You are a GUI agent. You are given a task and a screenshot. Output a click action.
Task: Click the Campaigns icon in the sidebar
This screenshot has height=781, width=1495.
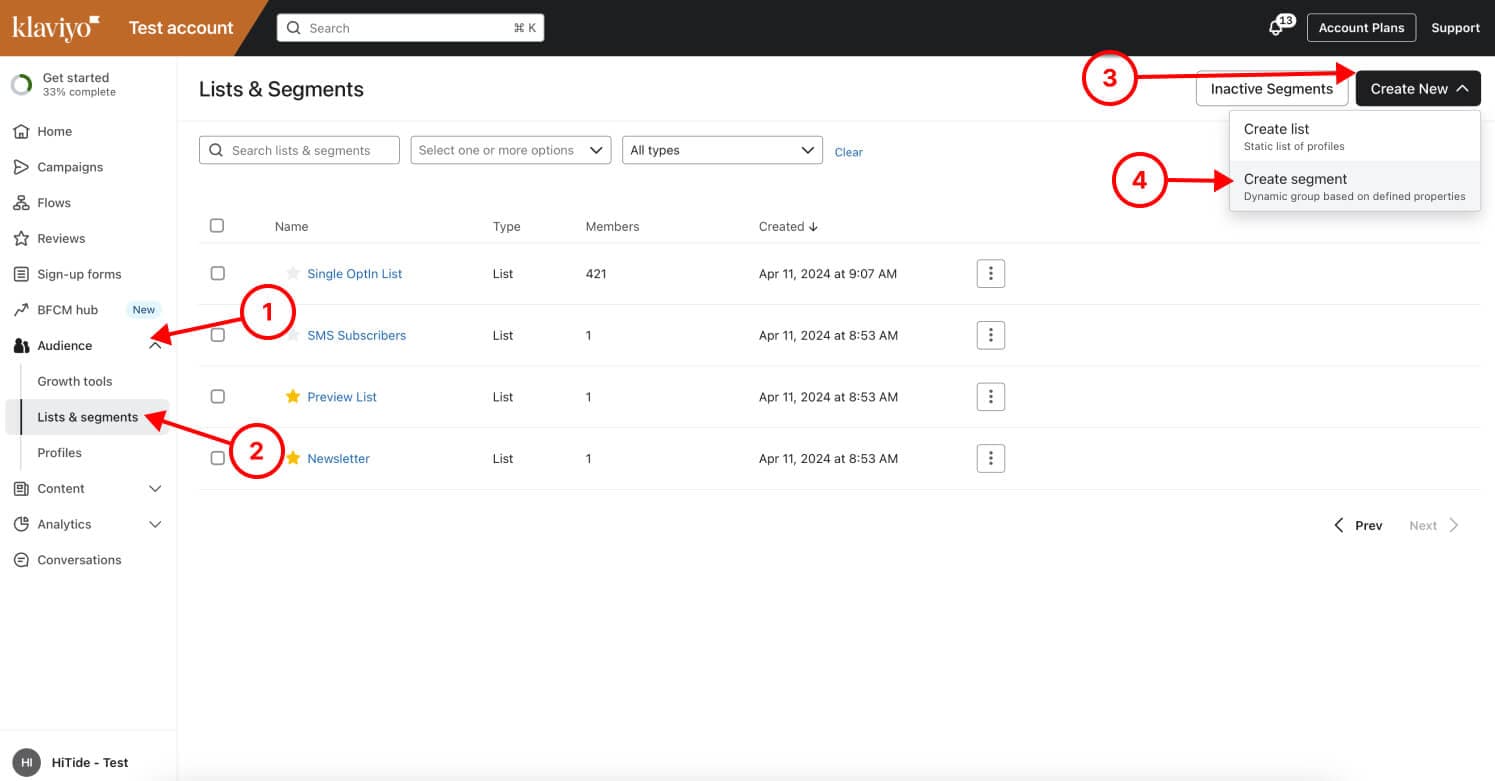pos(21,167)
